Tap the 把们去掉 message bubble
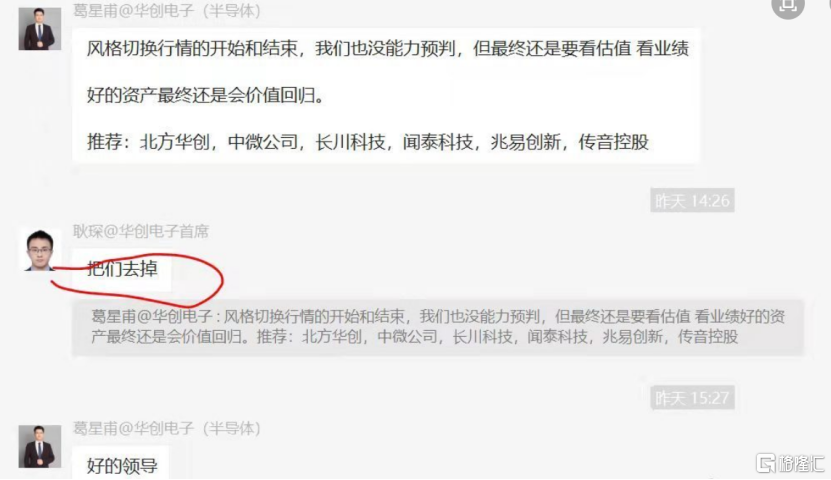This screenshot has height=480, width=831. tap(122, 269)
